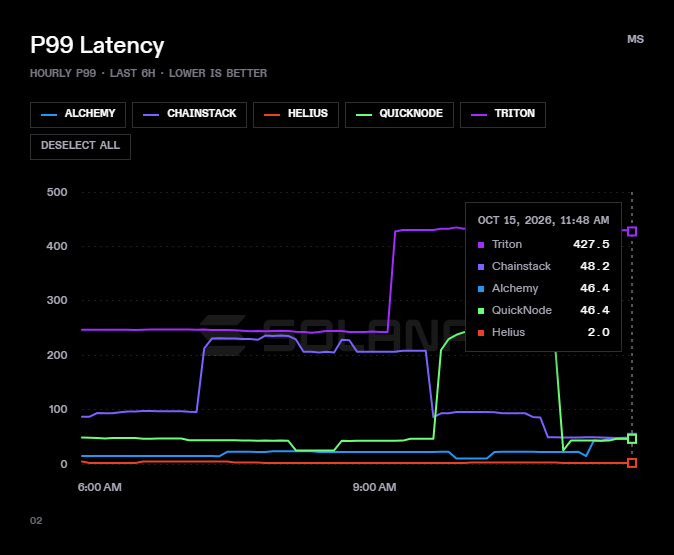Image resolution: width=674 pixels, height=555 pixels.
Task: Click the 6:00 AM x-axis label
Action: coord(100,487)
